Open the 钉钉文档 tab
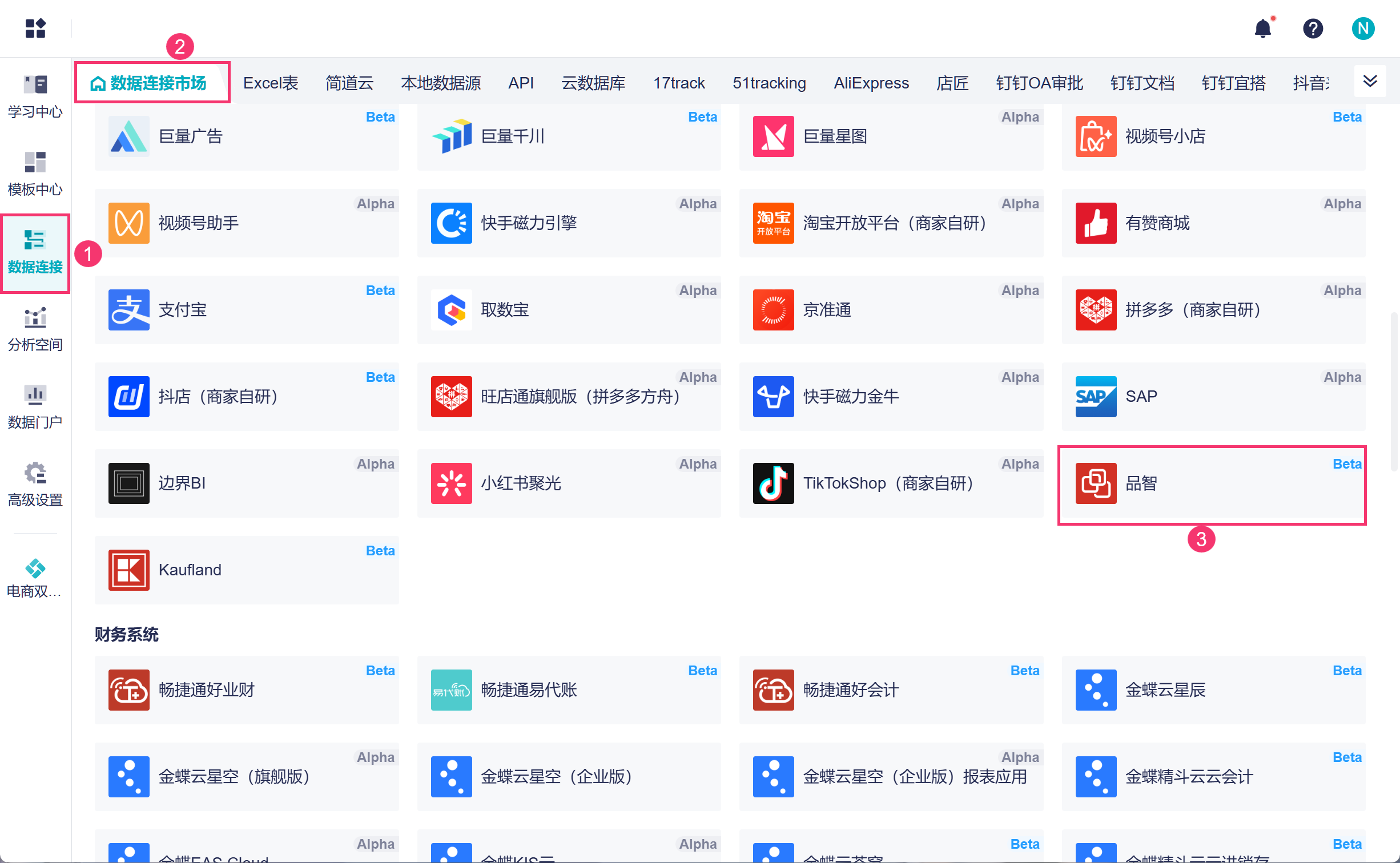1400x863 pixels. [1142, 83]
